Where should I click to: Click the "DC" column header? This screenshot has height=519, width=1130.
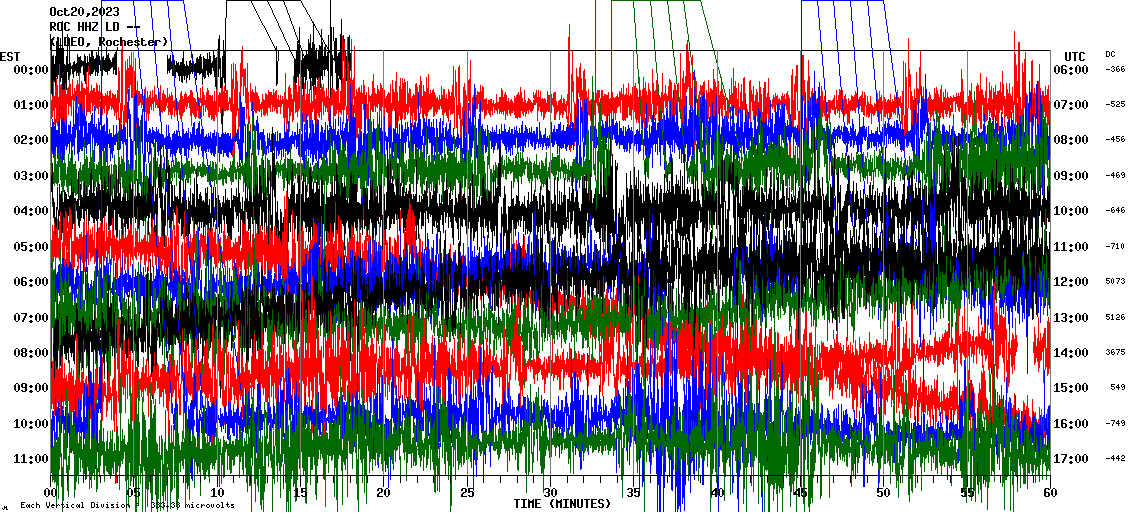(x=1110, y=54)
